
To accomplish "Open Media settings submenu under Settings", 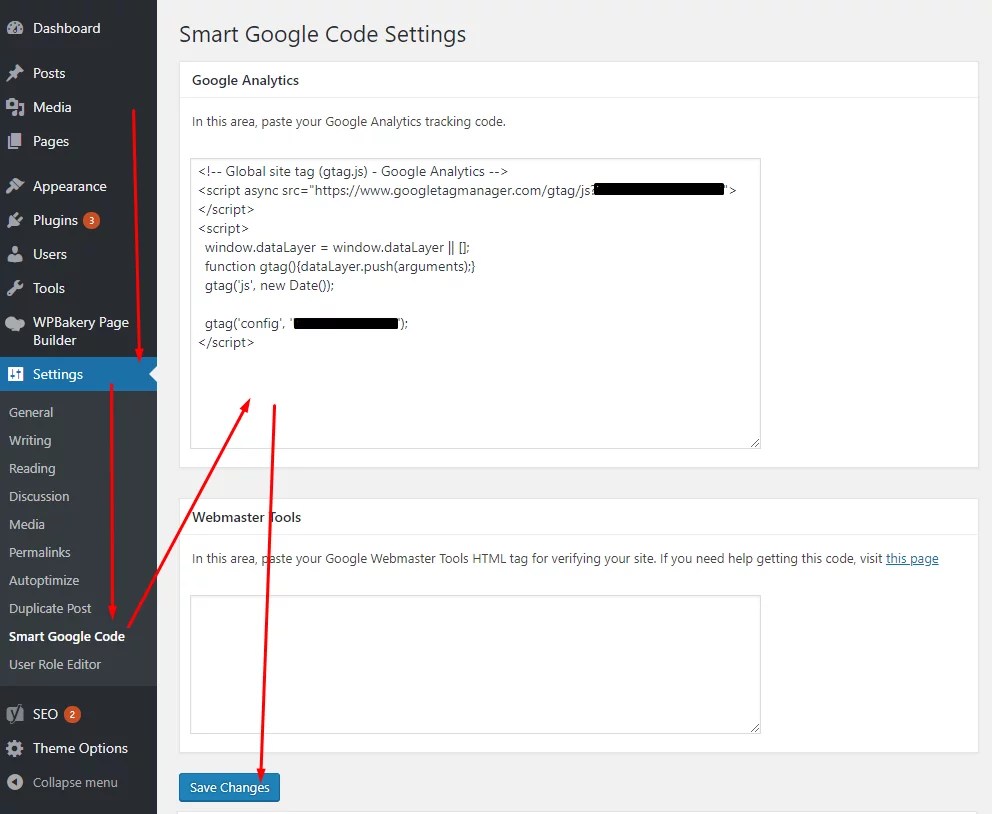I will (x=27, y=524).
